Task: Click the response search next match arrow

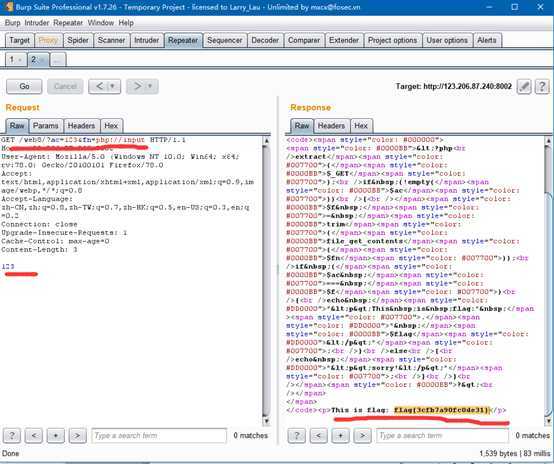Action: point(363,435)
